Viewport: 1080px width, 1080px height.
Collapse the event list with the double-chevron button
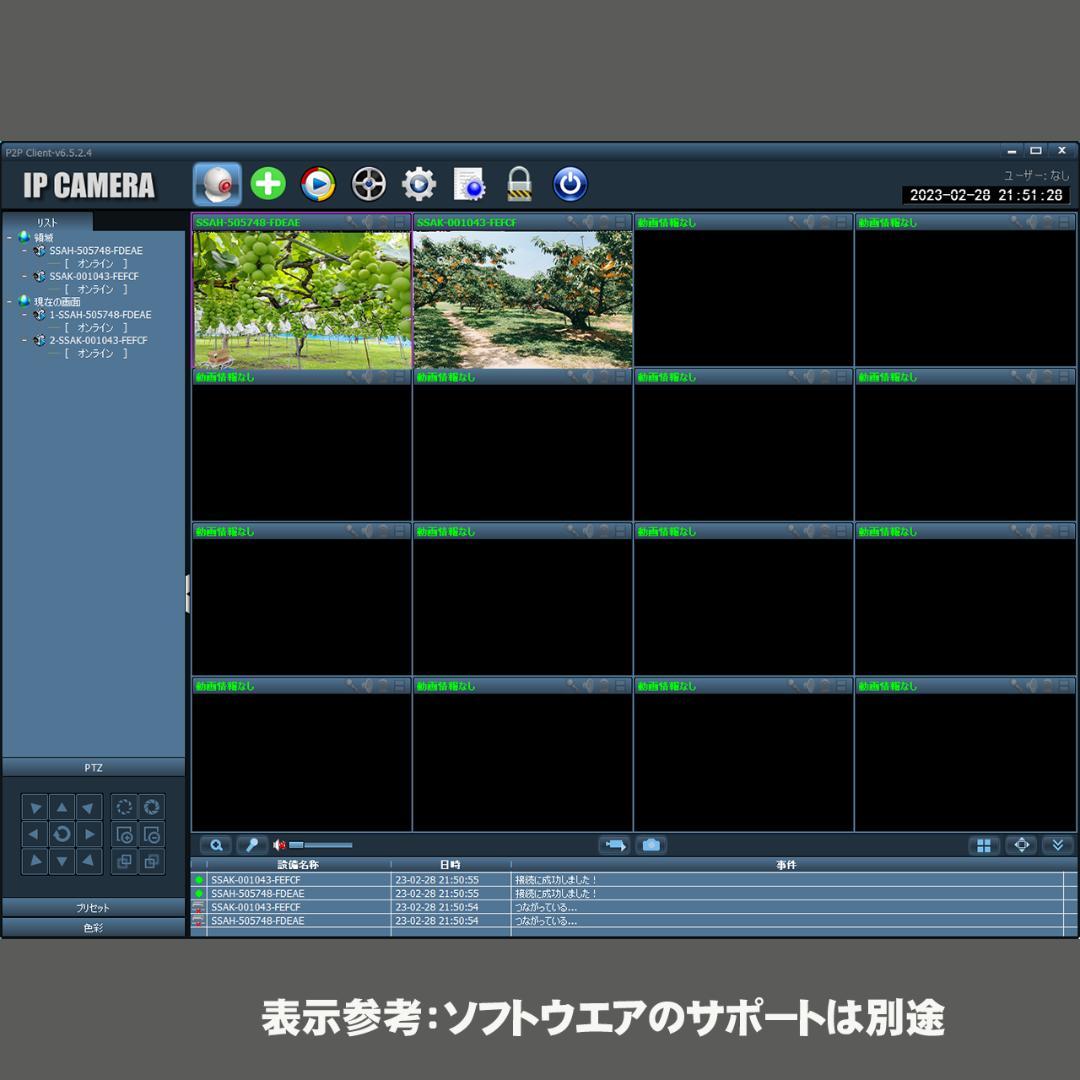1058,845
